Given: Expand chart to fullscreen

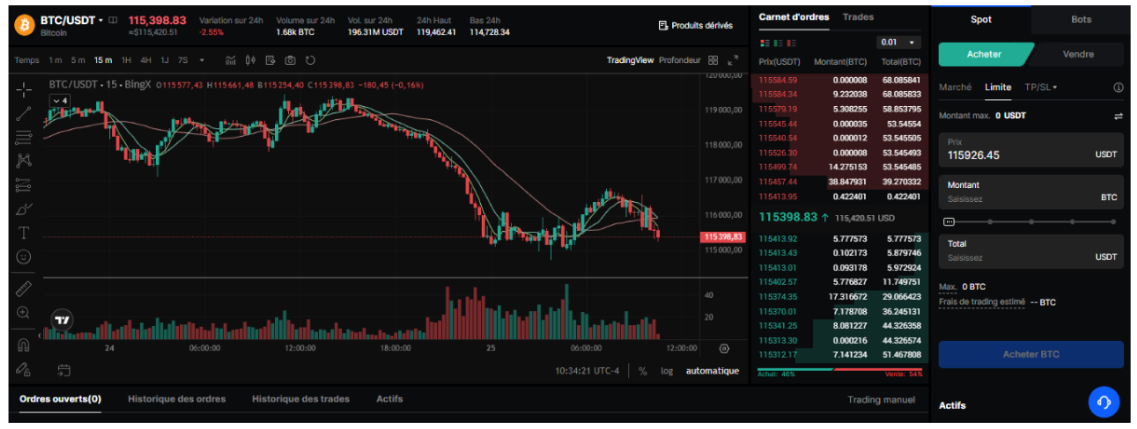Looking at the screenshot, I should coord(733,60).
